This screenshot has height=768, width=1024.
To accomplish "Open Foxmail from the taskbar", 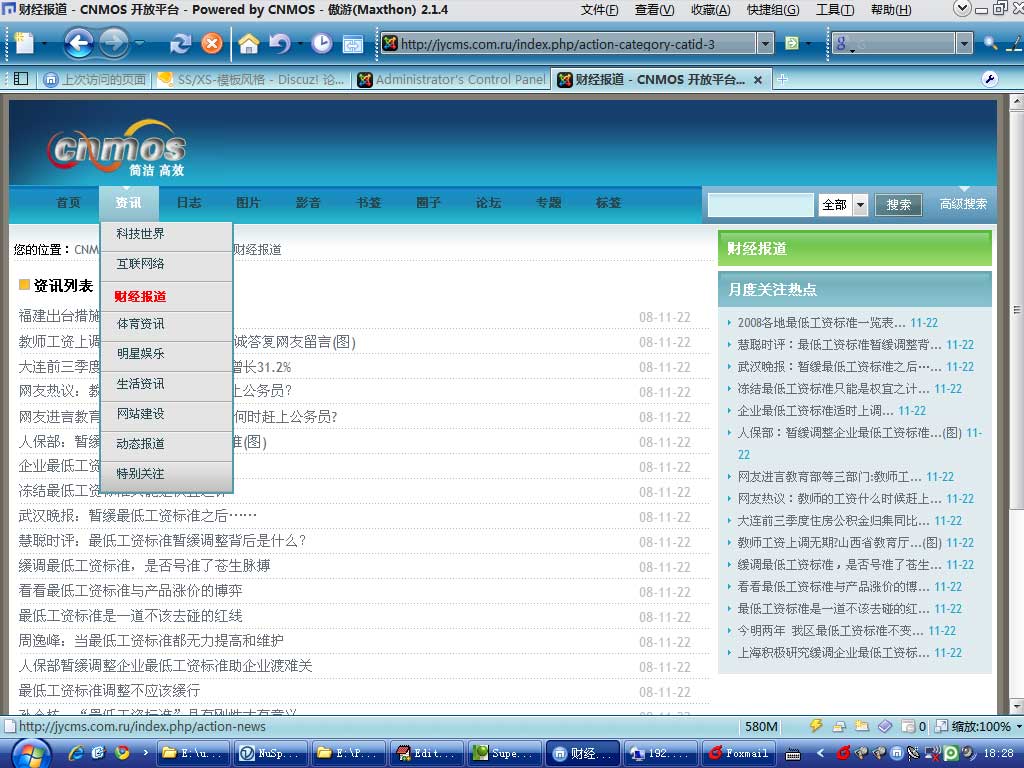I will [x=738, y=753].
